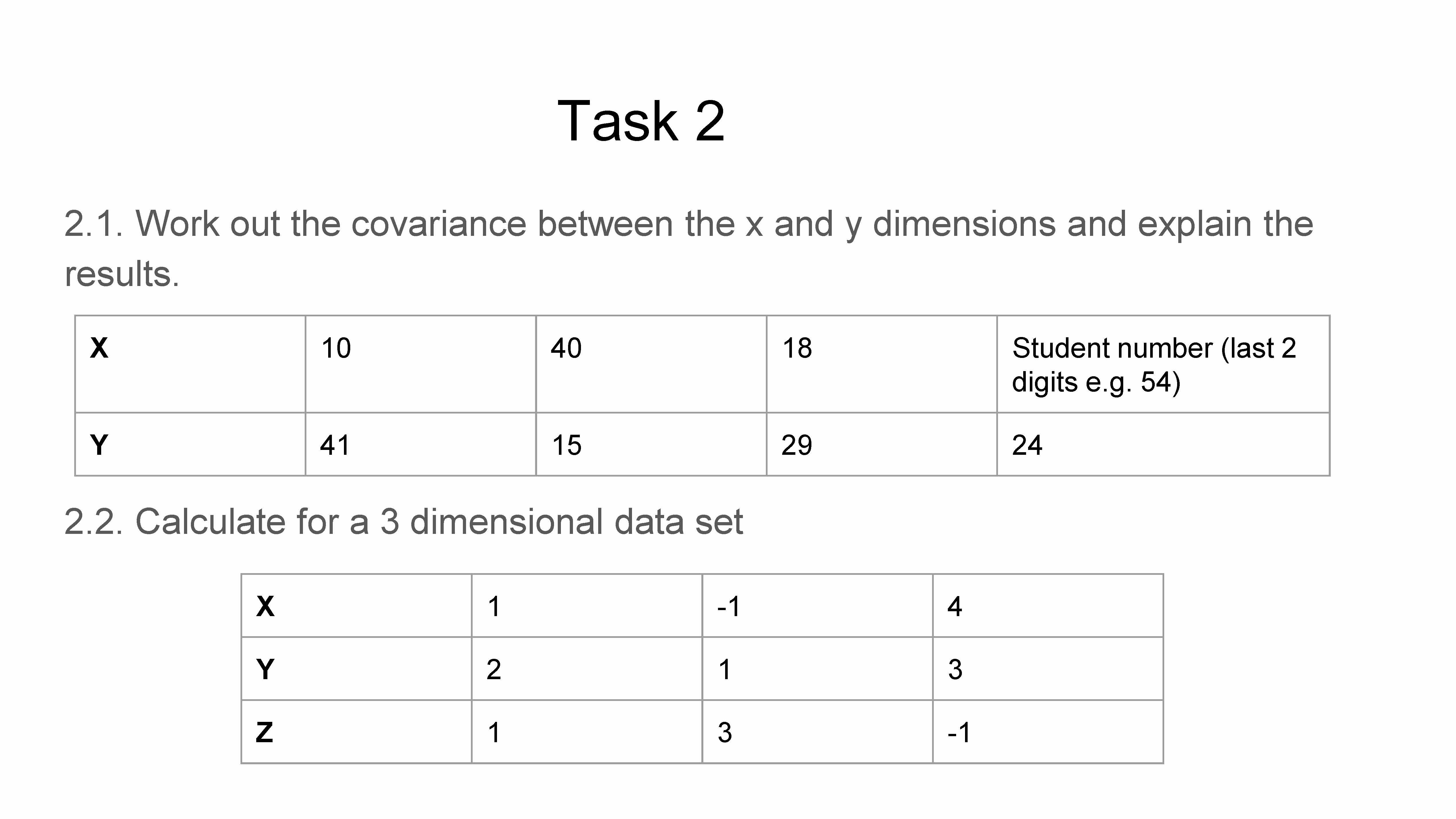Image resolution: width=1456 pixels, height=819 pixels.
Task: Select the -1 cell in the Z row
Action: pos(1047,732)
